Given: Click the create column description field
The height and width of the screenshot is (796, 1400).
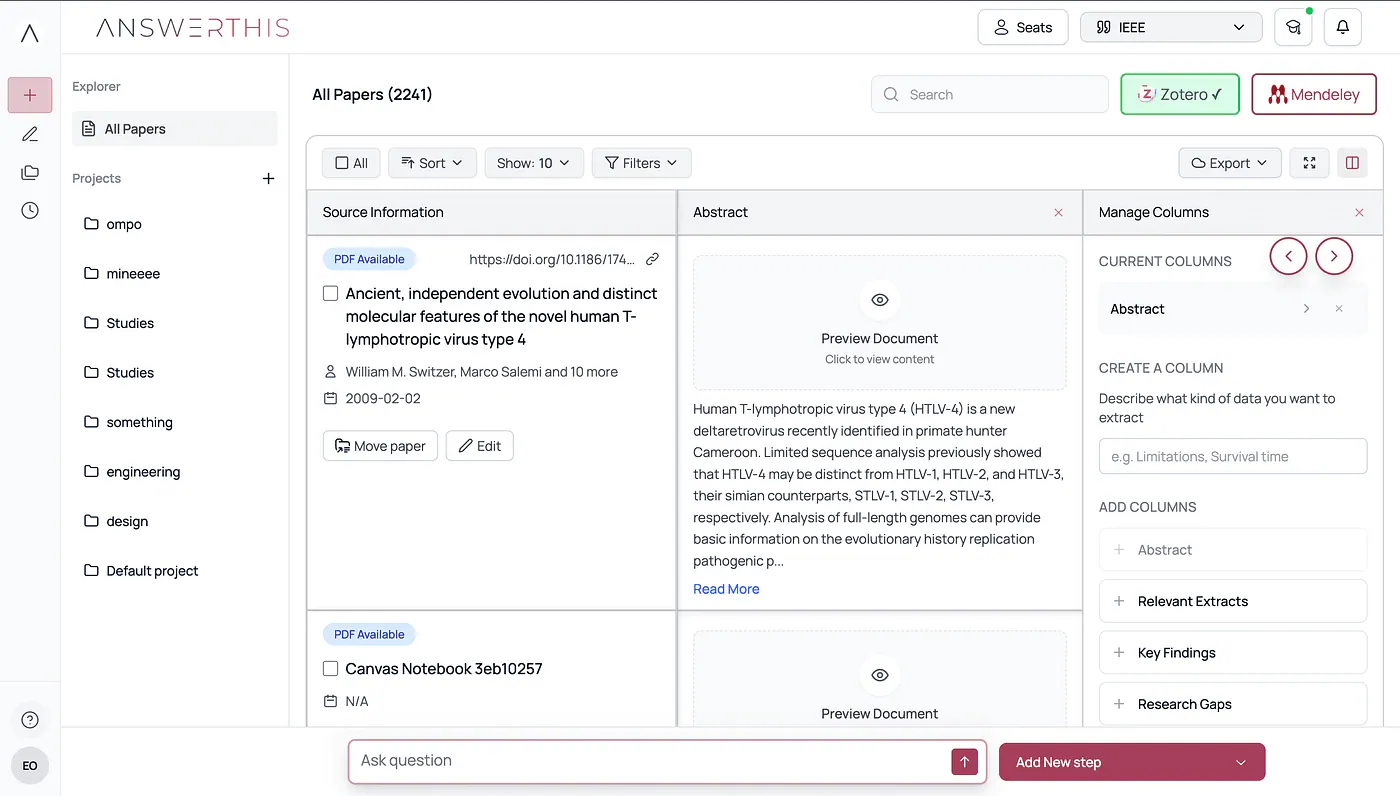Looking at the screenshot, I should (1232, 456).
